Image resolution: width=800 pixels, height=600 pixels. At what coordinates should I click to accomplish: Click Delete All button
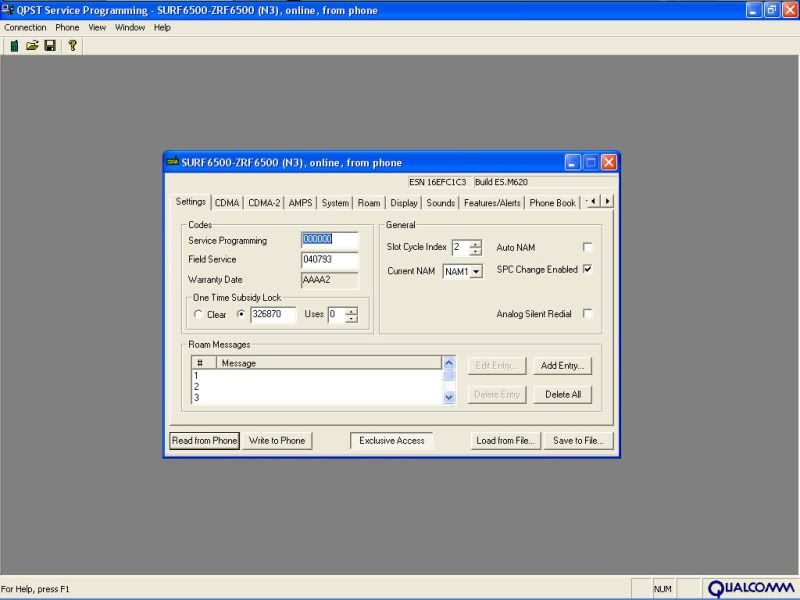pyautogui.click(x=562, y=394)
